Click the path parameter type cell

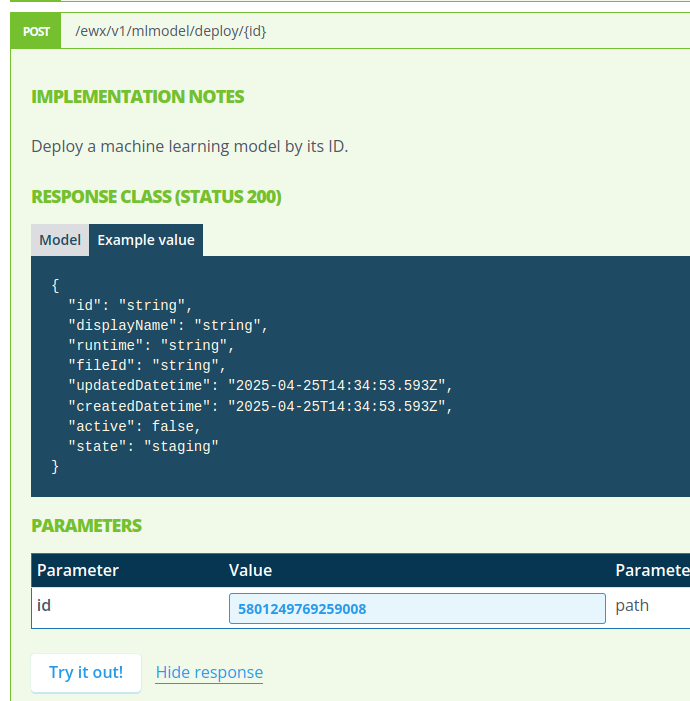click(632, 606)
